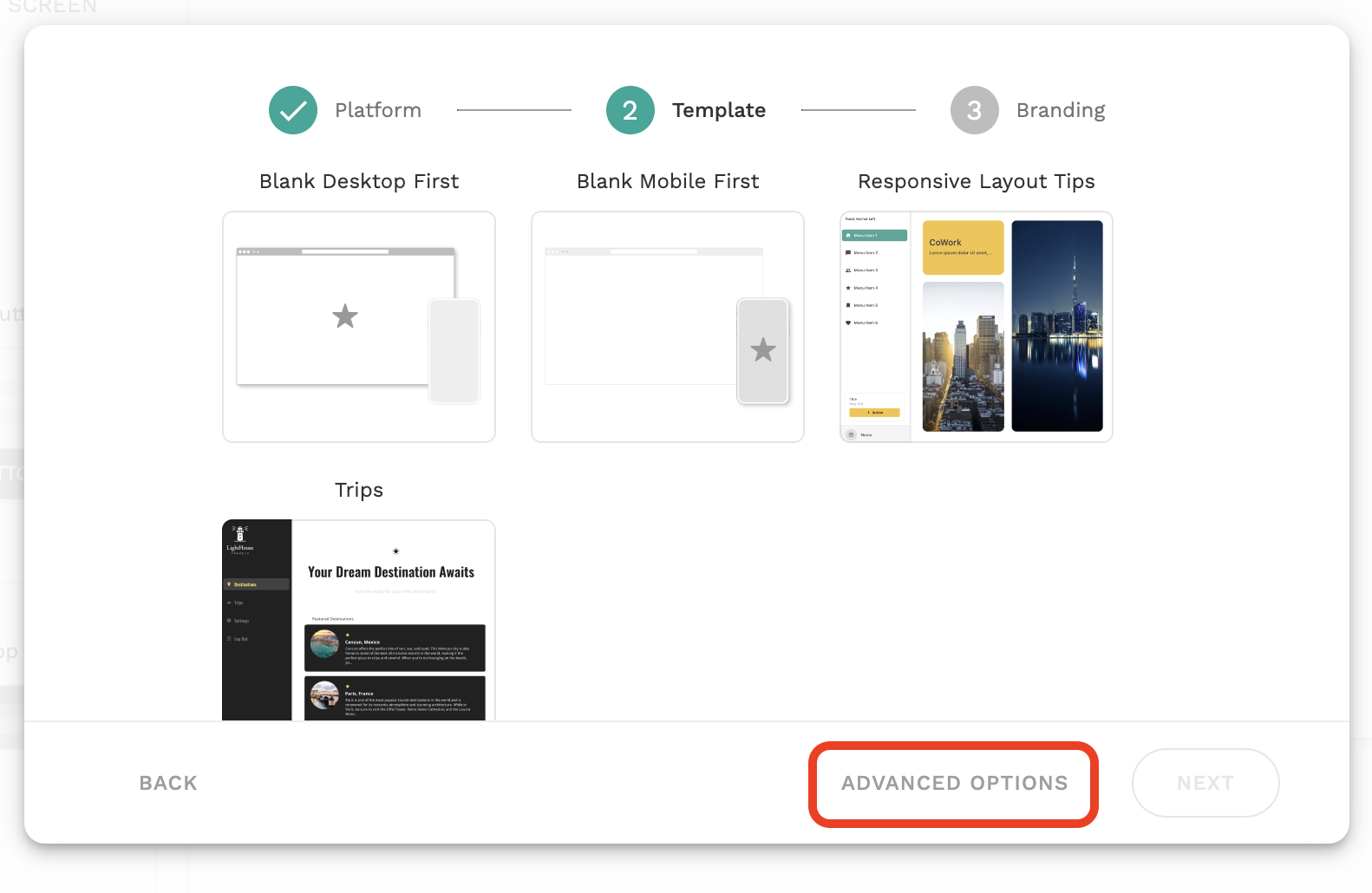
Task: Select the step 2 Template circle
Action: click(x=630, y=110)
